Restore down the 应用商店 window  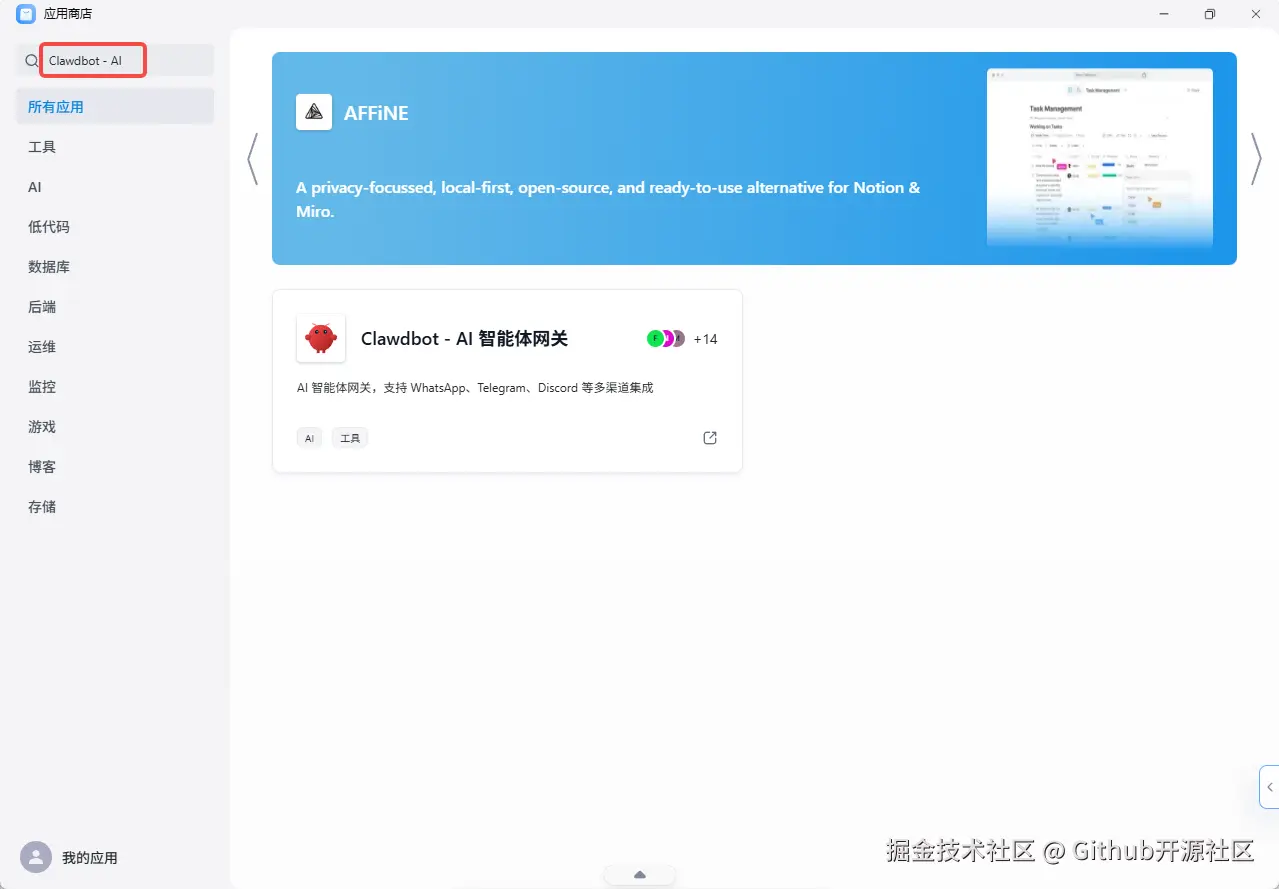(1210, 14)
